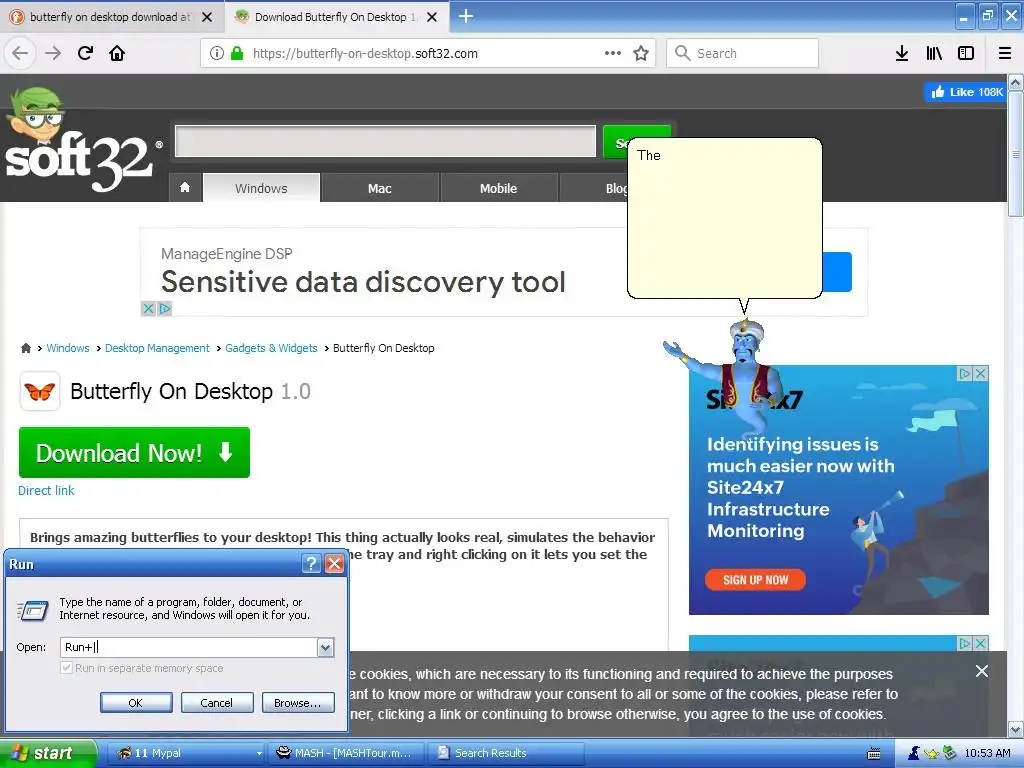The image size is (1024, 768).
Task: Open a new browser tab
Action: (466, 16)
